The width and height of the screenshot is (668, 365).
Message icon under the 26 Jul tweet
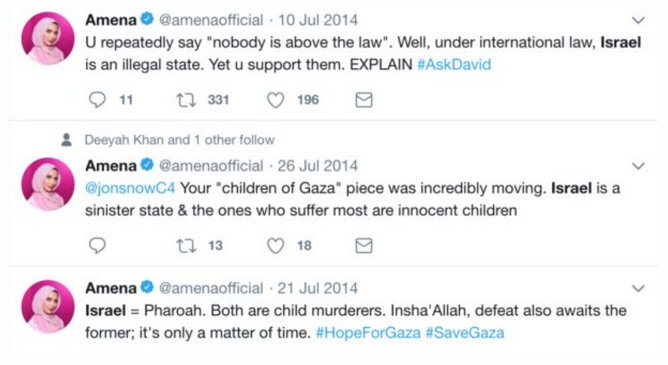point(364,246)
